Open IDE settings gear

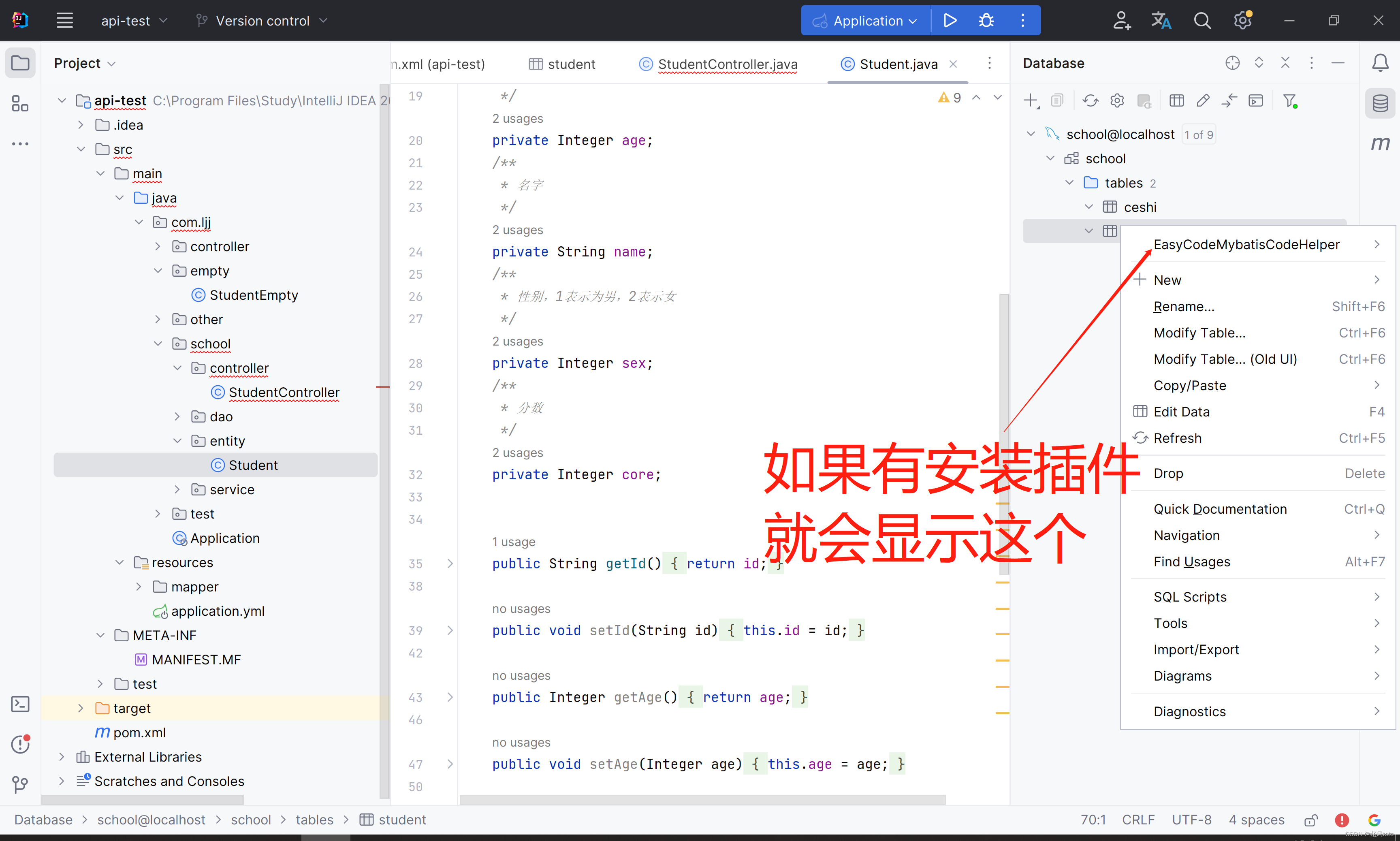(x=1242, y=21)
